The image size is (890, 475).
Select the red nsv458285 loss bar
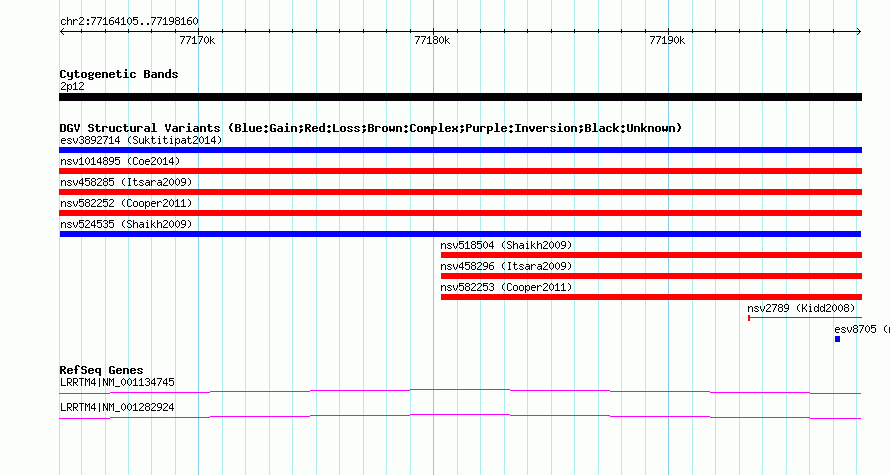point(460,192)
